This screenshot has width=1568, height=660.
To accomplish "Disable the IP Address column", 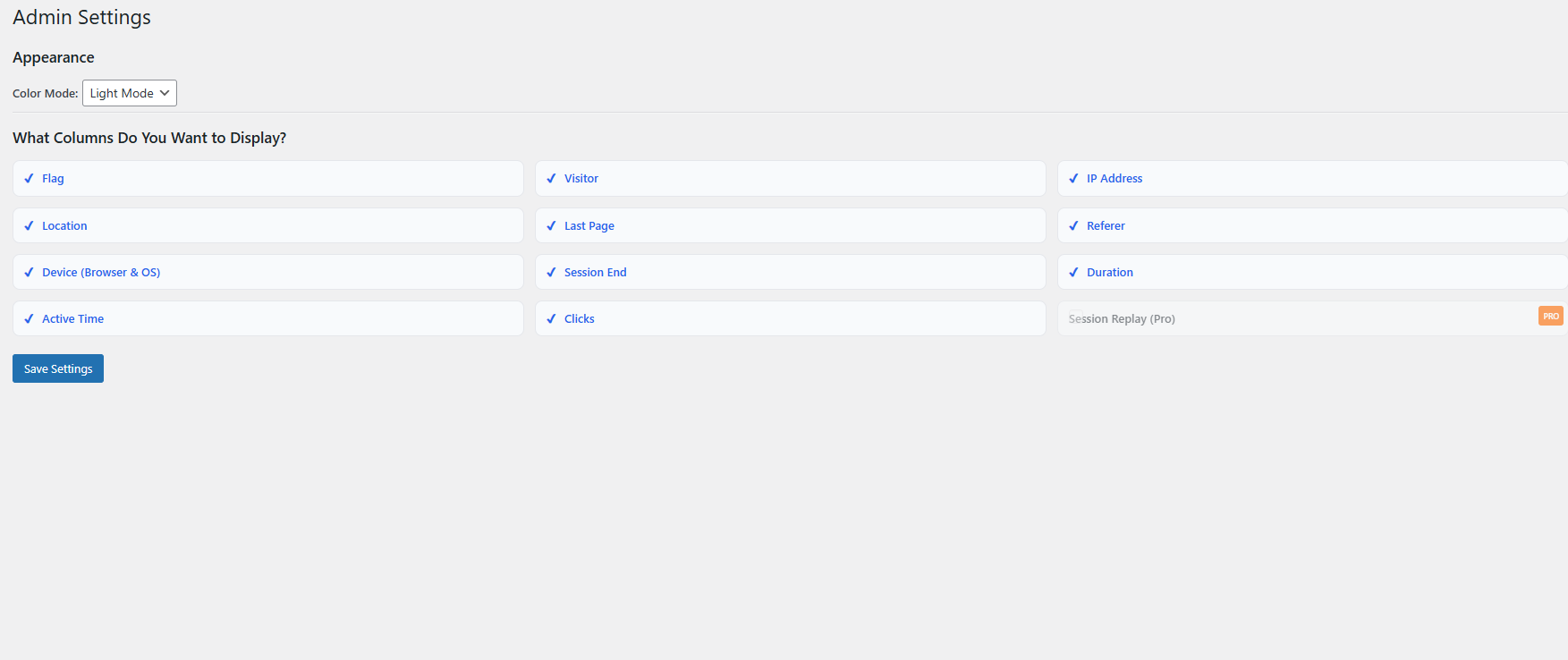I will (x=1073, y=179).
